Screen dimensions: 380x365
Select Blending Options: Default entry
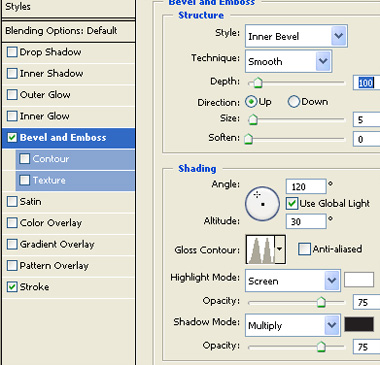click(61, 31)
